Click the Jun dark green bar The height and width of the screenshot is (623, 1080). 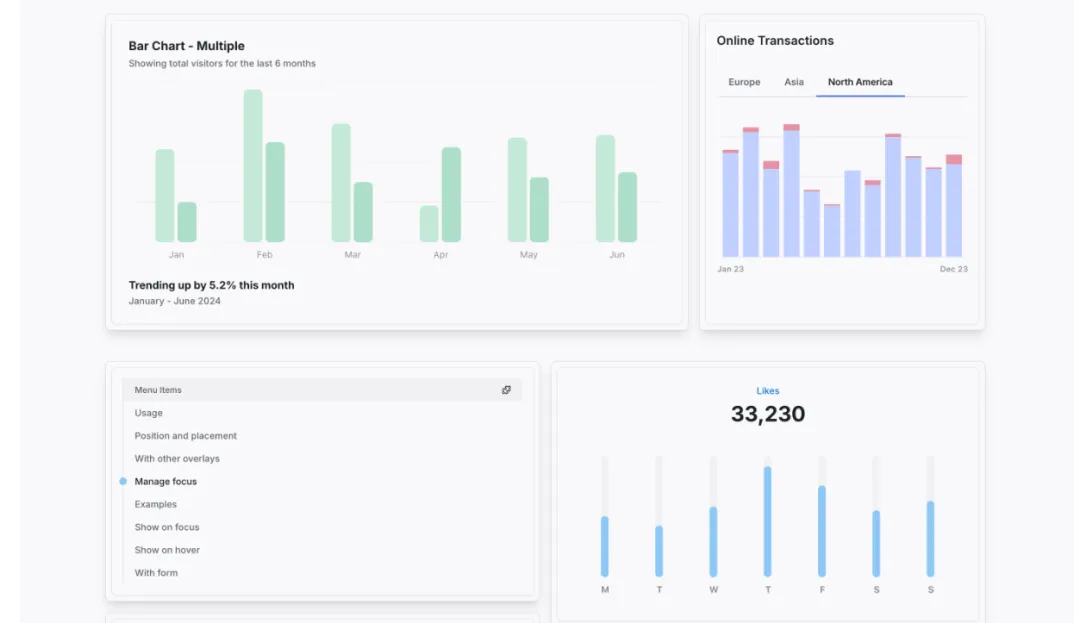(627, 207)
